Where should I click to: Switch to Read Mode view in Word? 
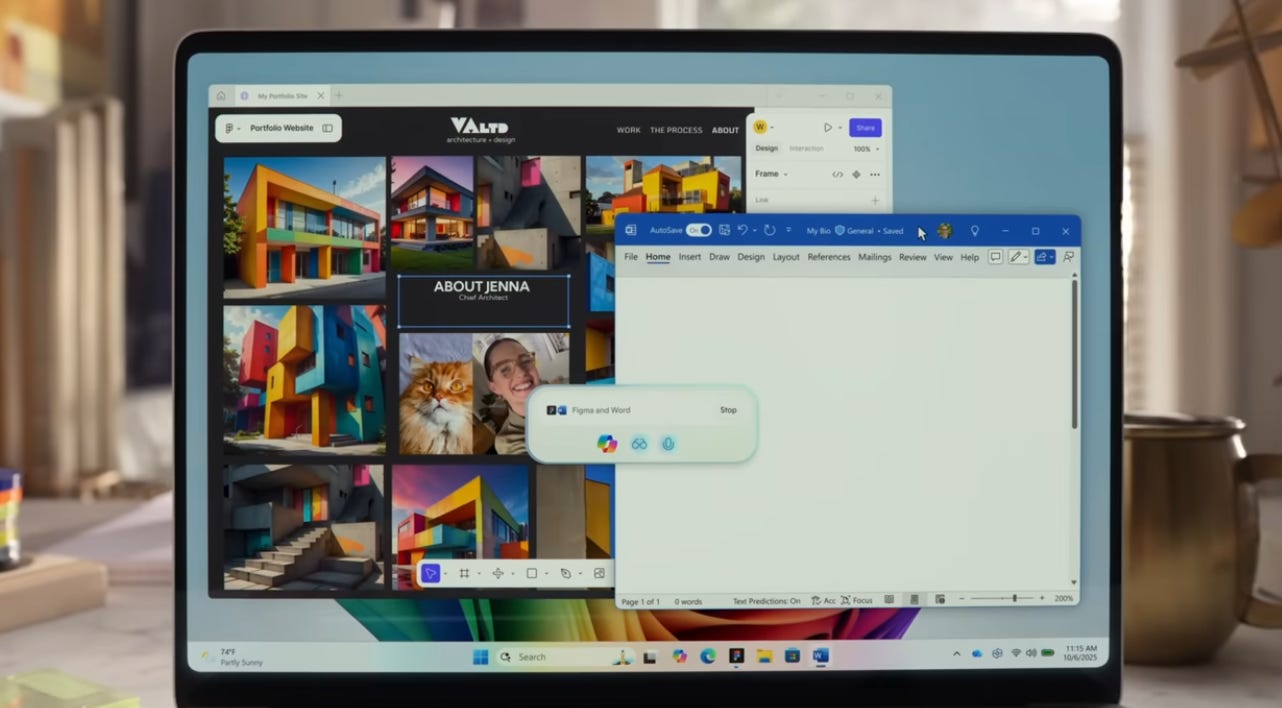889,600
